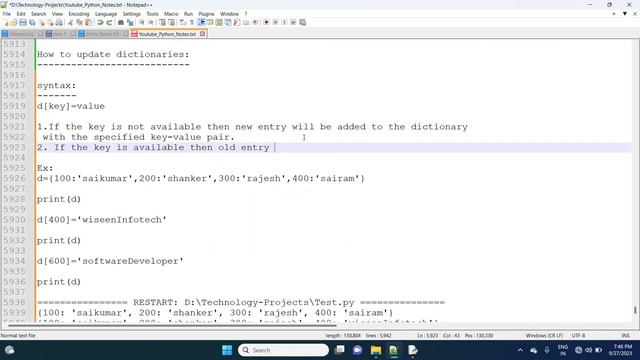Open the Function List panel
Viewport: 640px width, 360px height.
(237, 22)
